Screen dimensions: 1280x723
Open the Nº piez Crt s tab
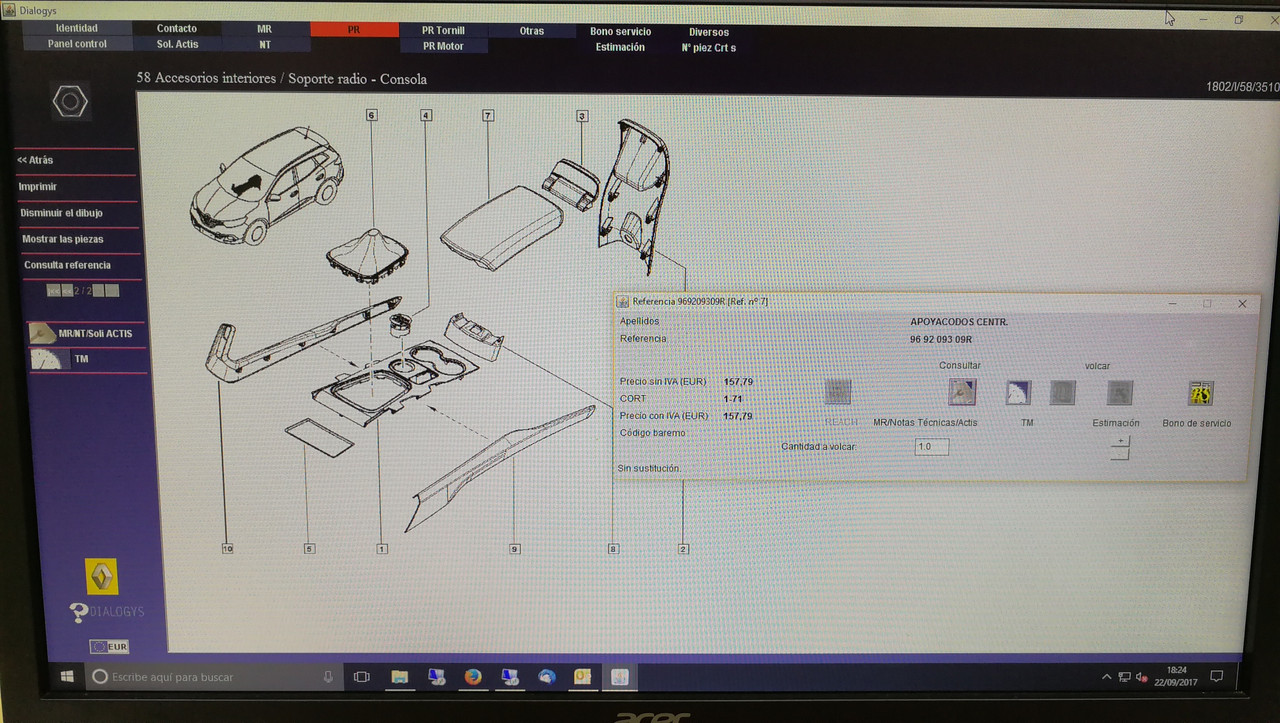coord(709,48)
